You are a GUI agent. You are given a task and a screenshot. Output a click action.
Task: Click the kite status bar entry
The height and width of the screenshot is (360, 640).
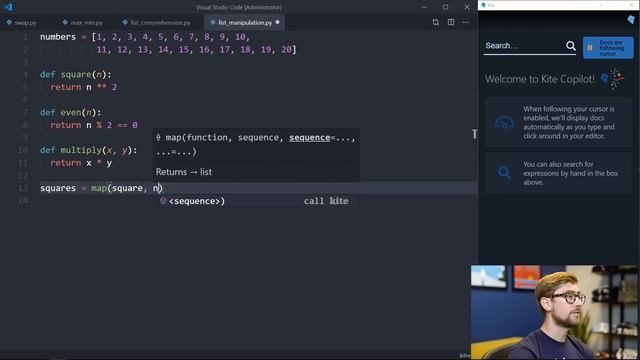[x=464, y=356]
